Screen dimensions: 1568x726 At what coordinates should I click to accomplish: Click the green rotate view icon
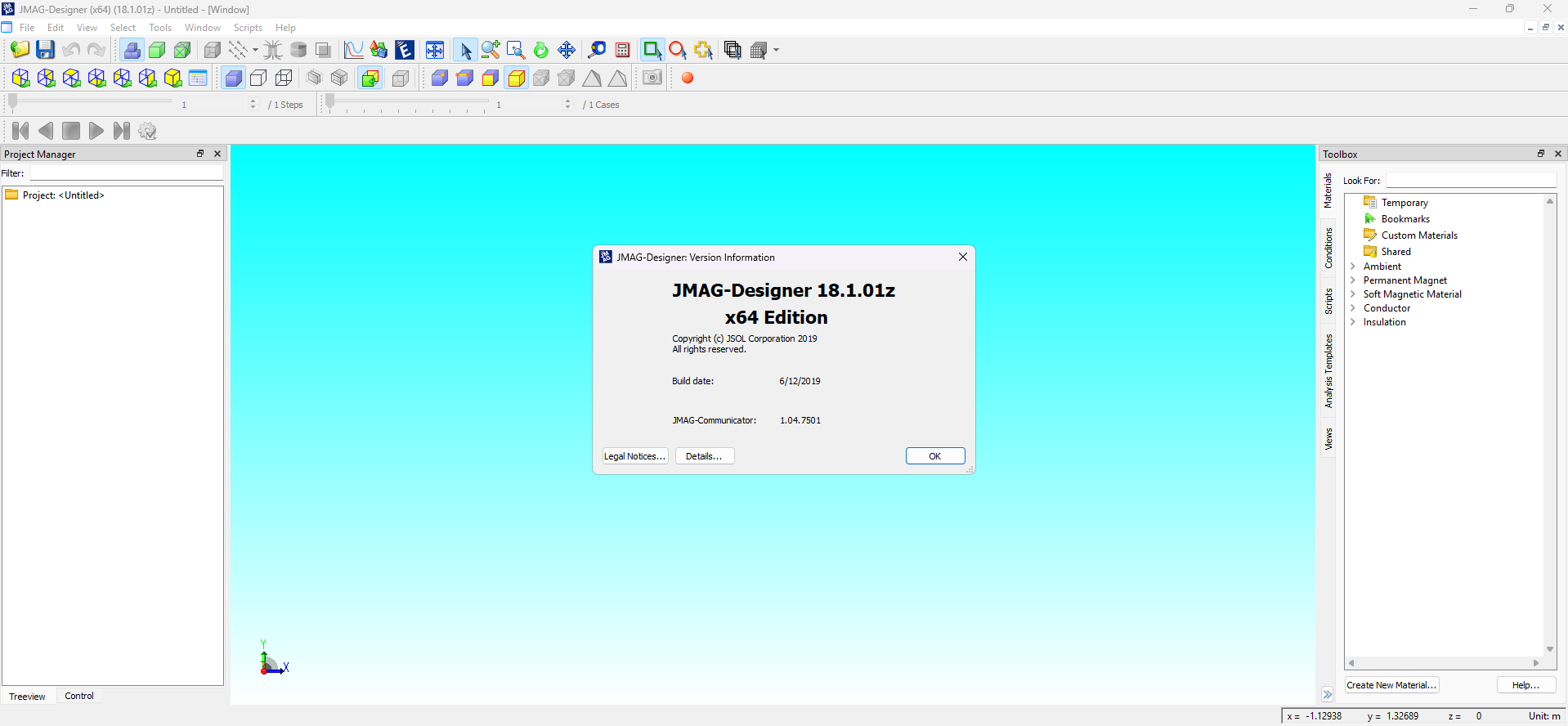[540, 50]
